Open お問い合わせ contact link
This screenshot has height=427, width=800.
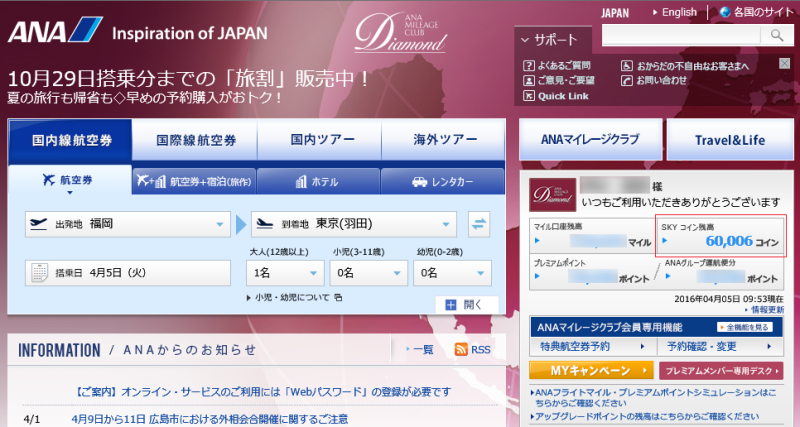point(654,80)
